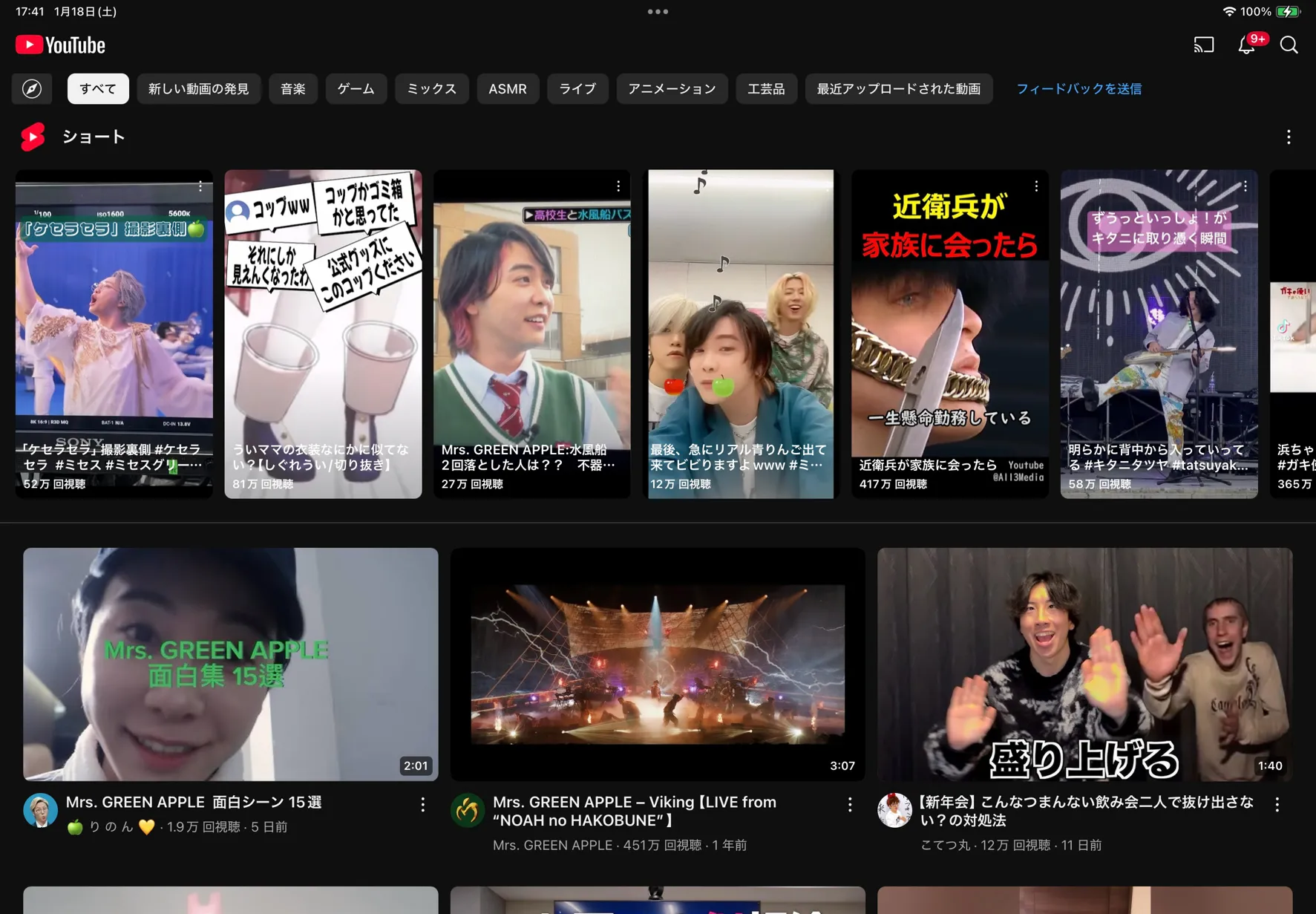Open the ショート section heading

click(x=94, y=137)
